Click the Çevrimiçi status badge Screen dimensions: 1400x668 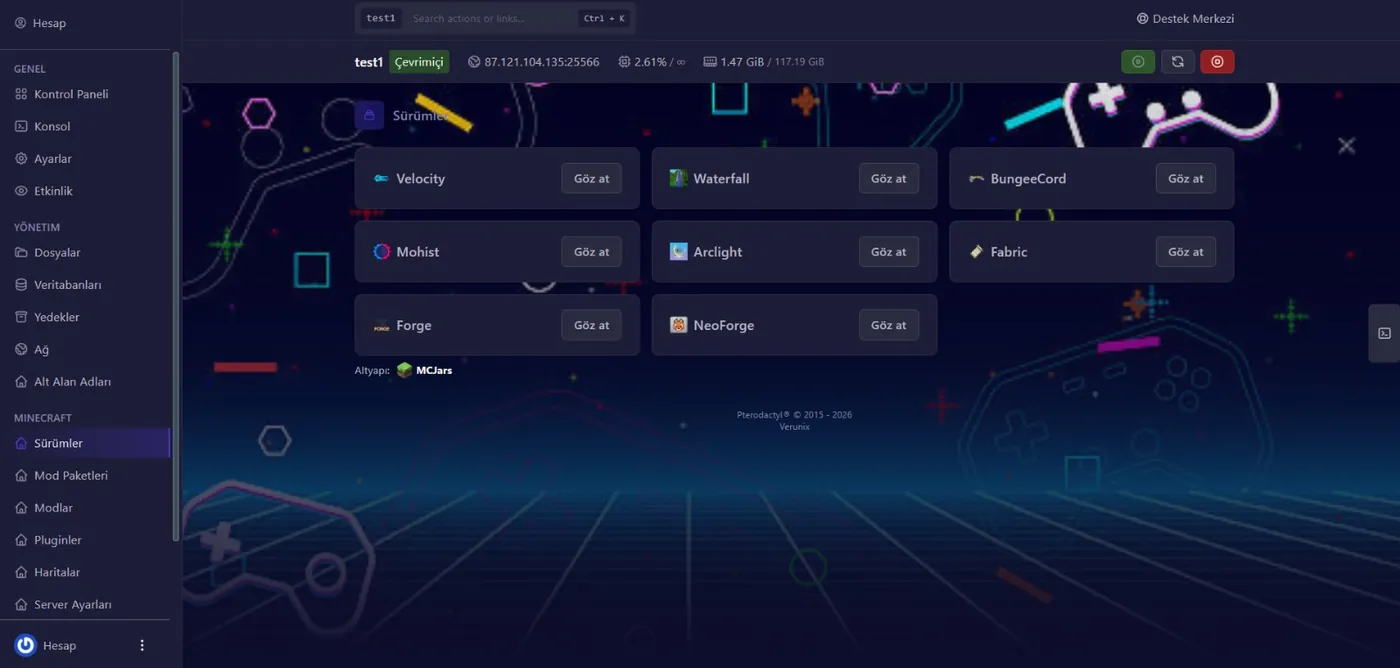pos(419,62)
